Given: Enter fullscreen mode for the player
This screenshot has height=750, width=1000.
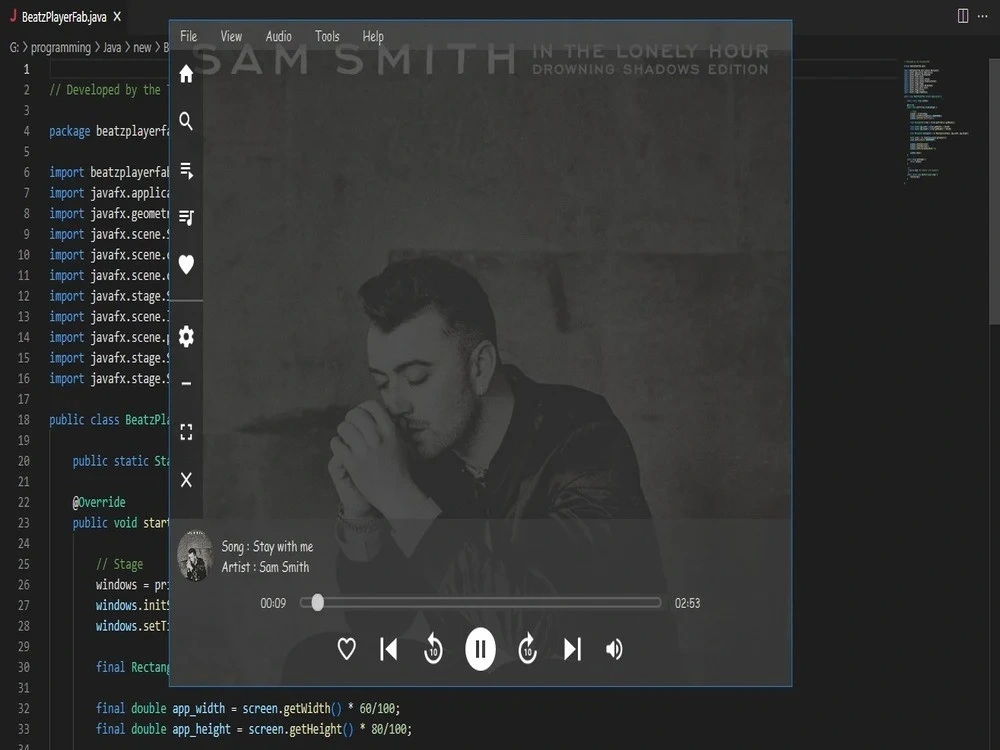Looking at the screenshot, I should point(186,431).
